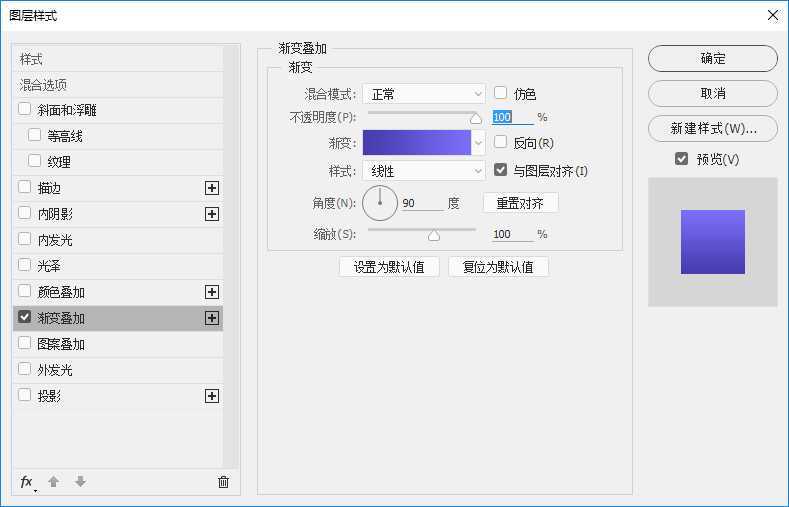Viewport: 789px width, 507px height.
Task: Click the 不透明度 slider handle
Action: click(x=476, y=119)
